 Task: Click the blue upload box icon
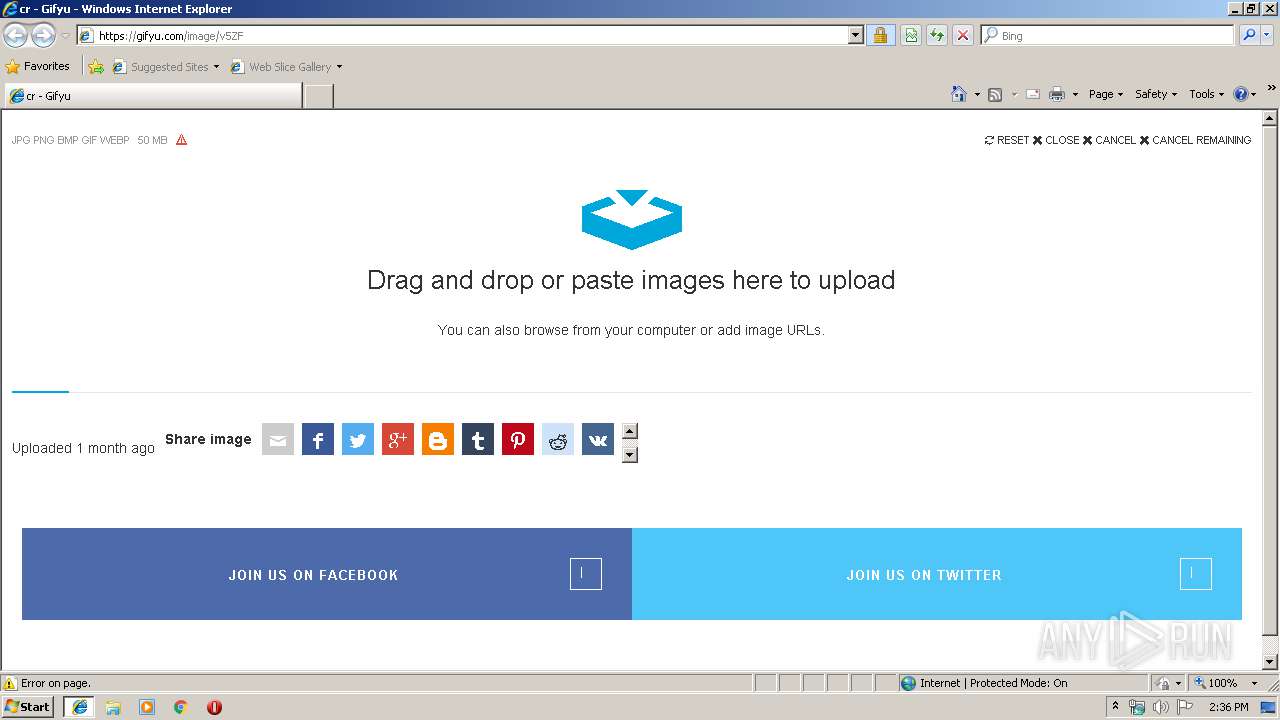(x=632, y=219)
